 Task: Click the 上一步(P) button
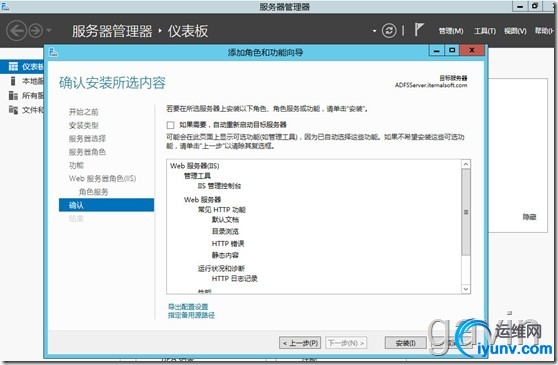point(300,343)
